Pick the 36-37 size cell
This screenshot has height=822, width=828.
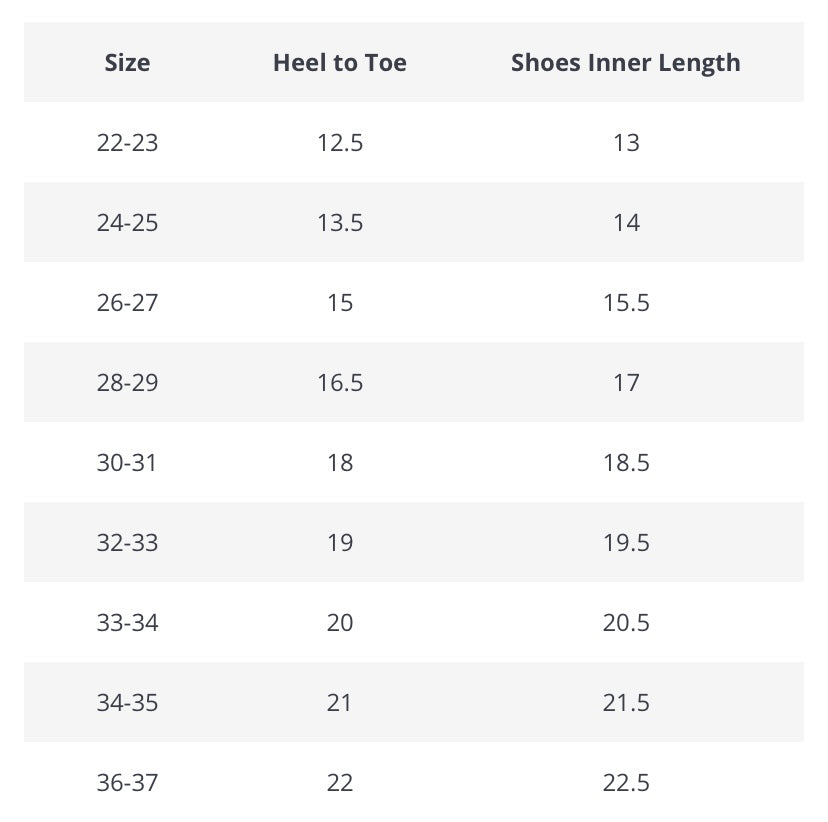pyautogui.click(x=127, y=783)
